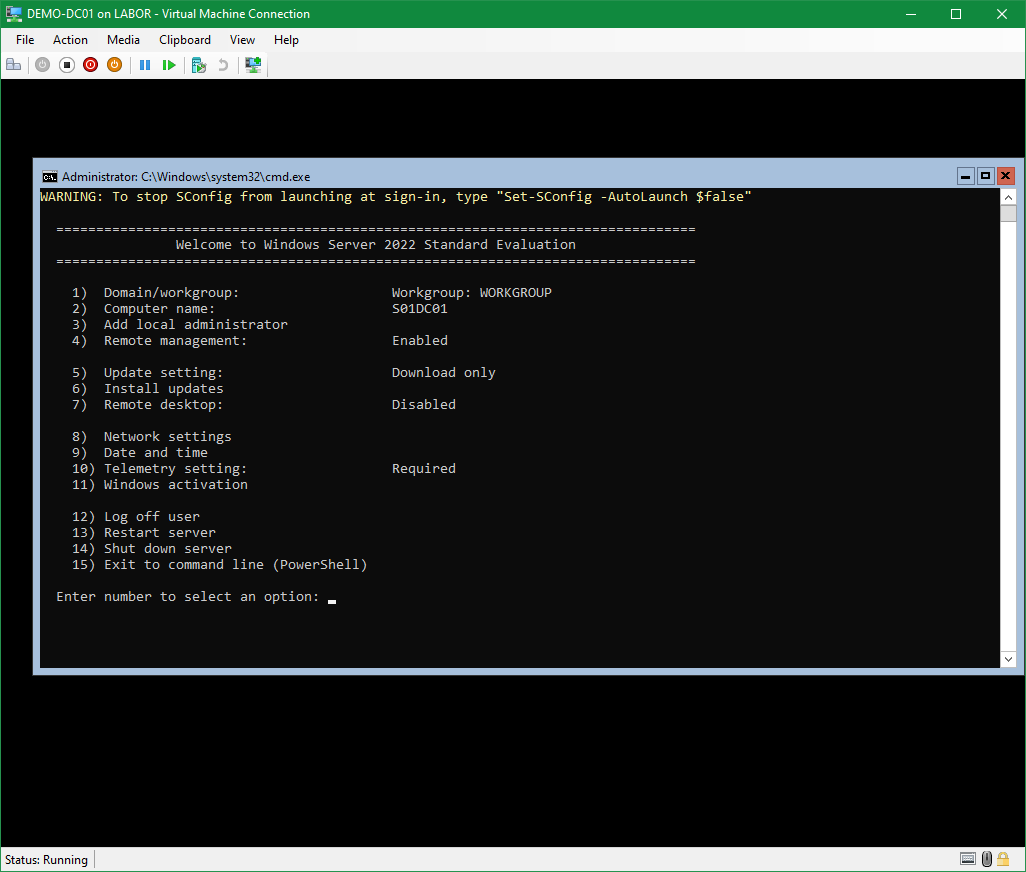Open the File menu
The width and height of the screenshot is (1026, 872).
coord(25,40)
